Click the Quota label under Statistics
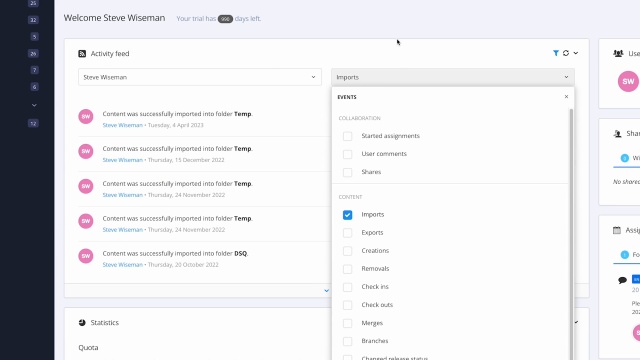Viewport: 640px width, 360px height. (88, 348)
